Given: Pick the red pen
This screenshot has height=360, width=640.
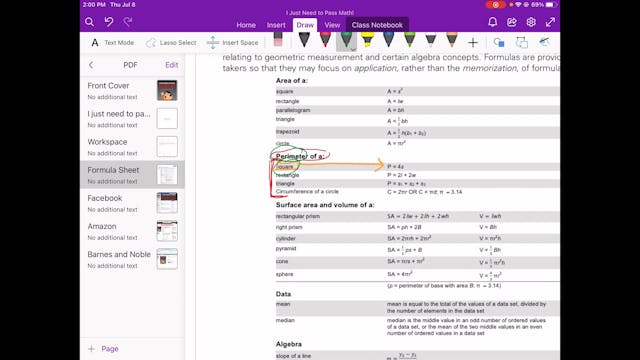Looking at the screenshot, I should (x=325, y=40).
